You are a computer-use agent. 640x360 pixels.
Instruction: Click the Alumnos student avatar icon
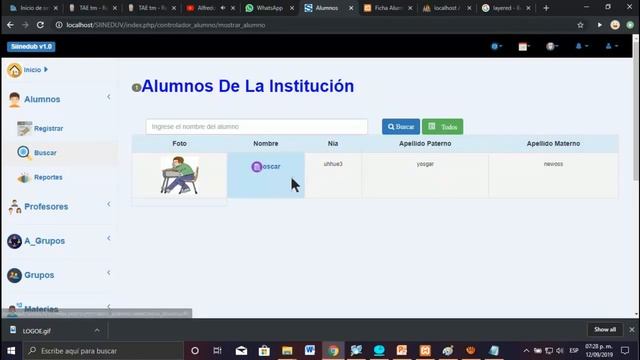[14, 100]
